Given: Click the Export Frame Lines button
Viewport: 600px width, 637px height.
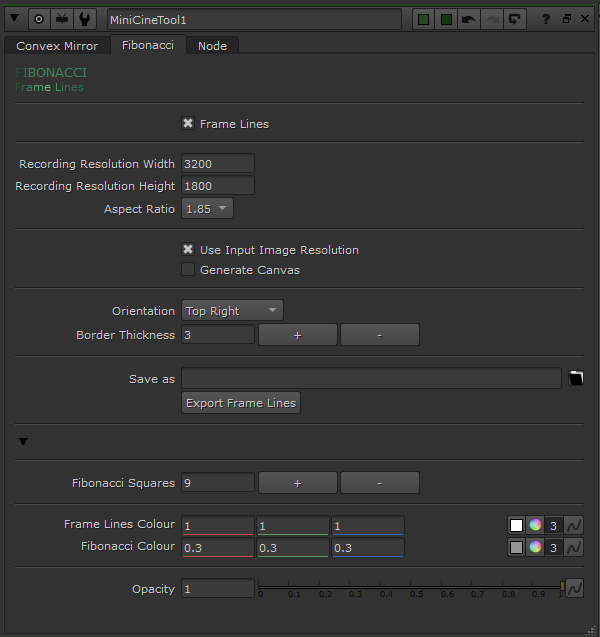Looking at the screenshot, I should (241, 403).
